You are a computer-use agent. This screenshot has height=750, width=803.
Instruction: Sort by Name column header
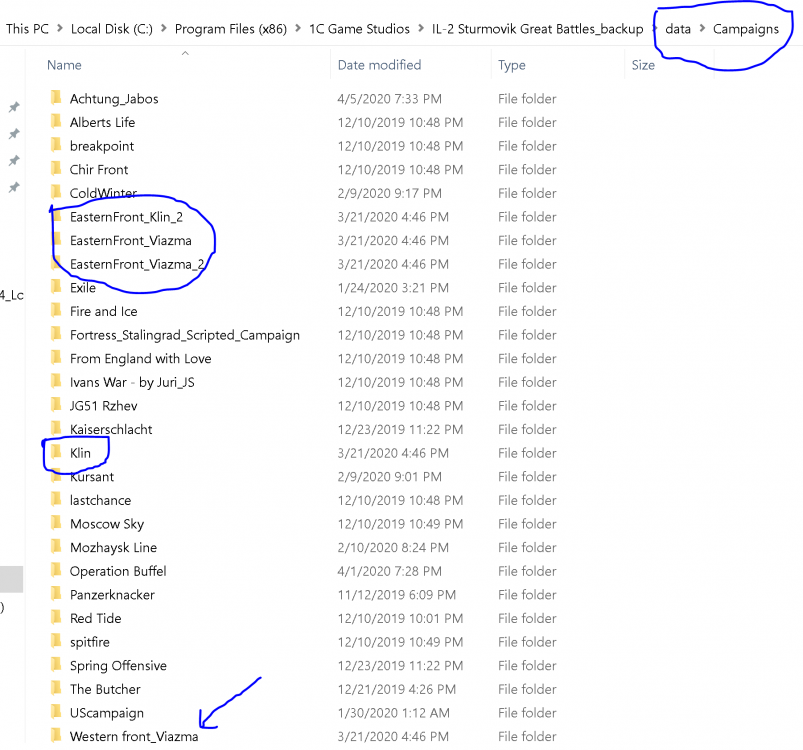click(64, 65)
